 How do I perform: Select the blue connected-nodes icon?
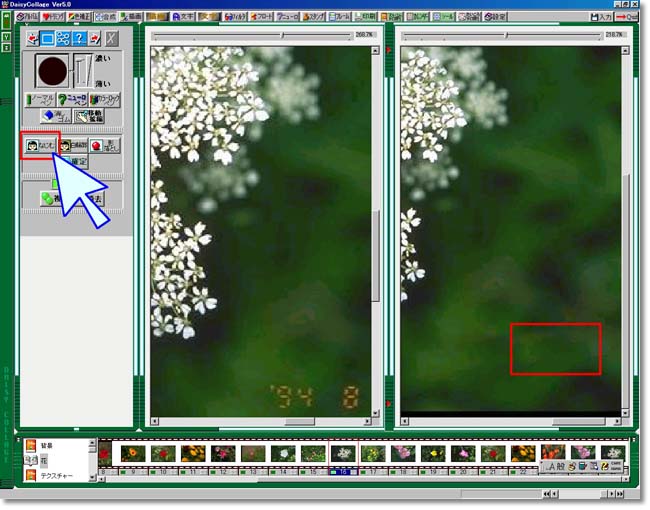pyautogui.click(x=63, y=39)
